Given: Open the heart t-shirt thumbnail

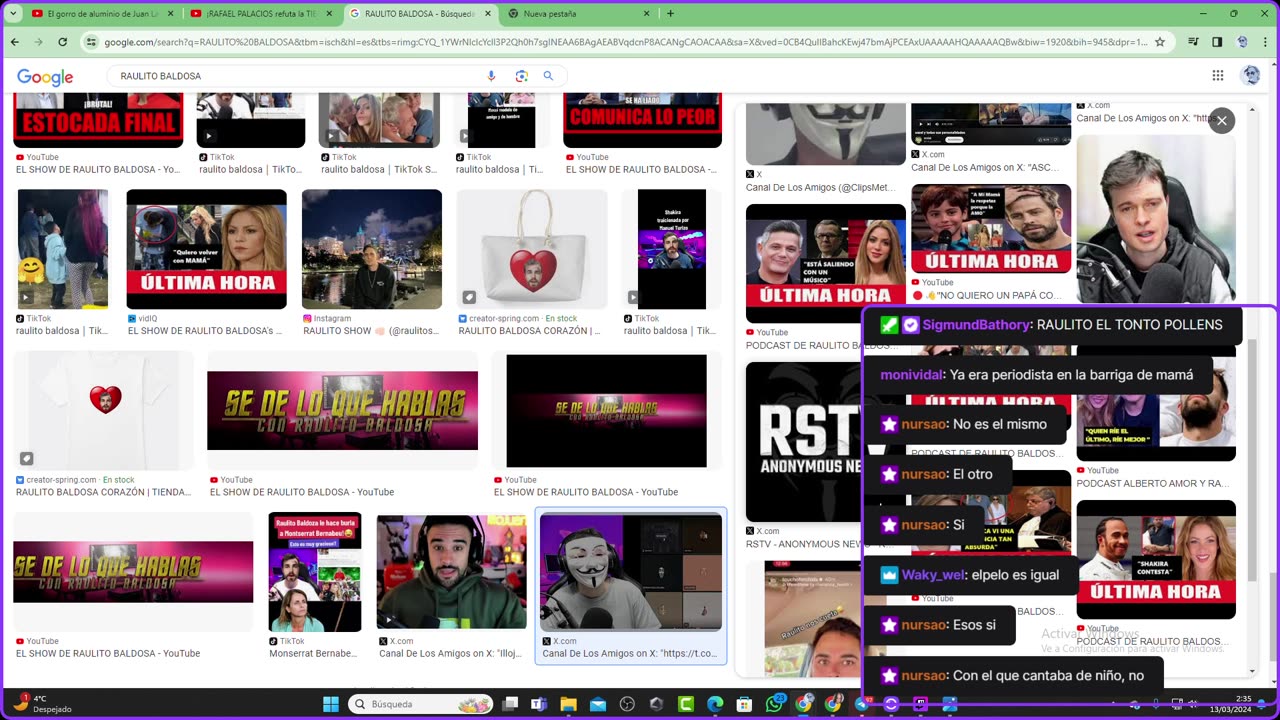Looking at the screenshot, I should pos(104,410).
